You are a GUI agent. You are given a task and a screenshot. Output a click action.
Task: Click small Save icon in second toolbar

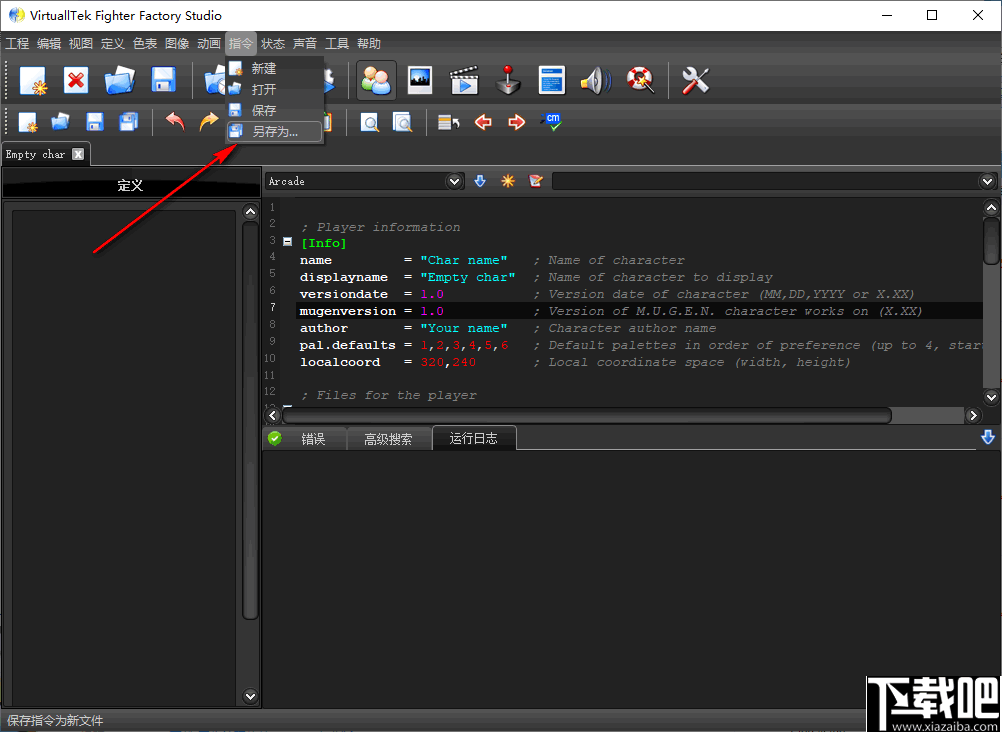click(x=95, y=121)
